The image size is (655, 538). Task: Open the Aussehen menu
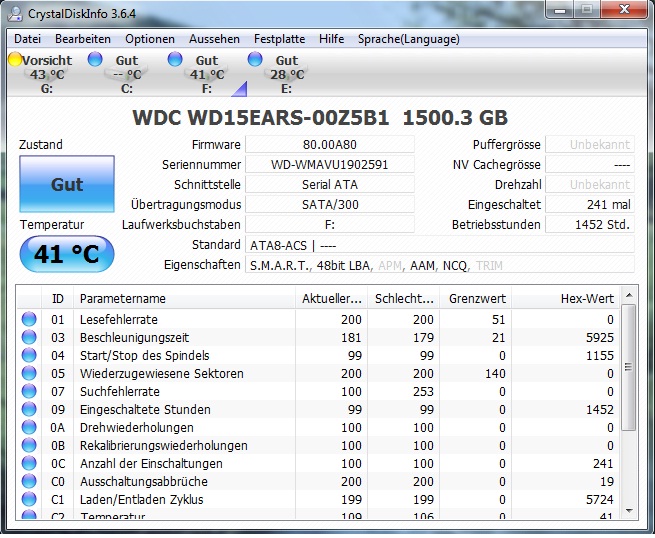point(214,39)
